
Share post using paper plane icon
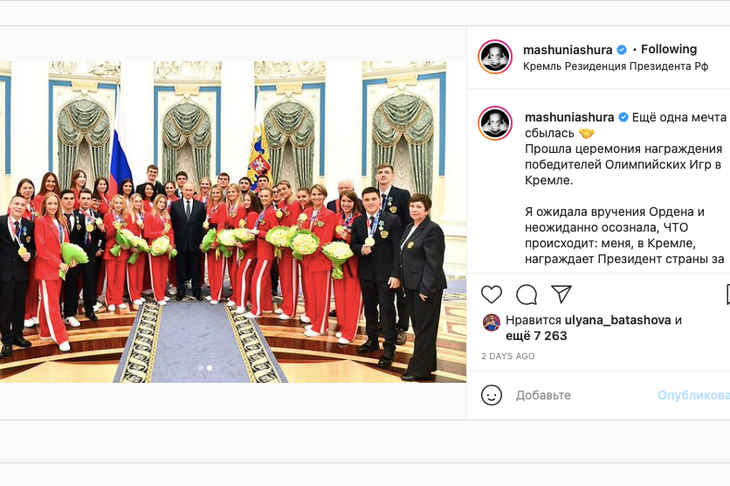561,294
